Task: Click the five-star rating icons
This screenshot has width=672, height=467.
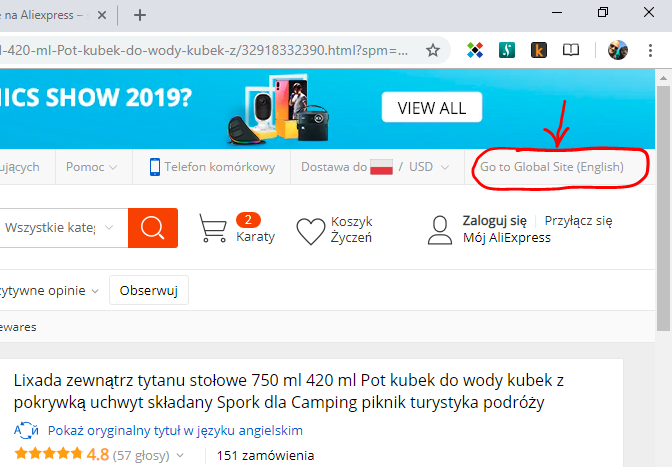Action: (x=48, y=454)
